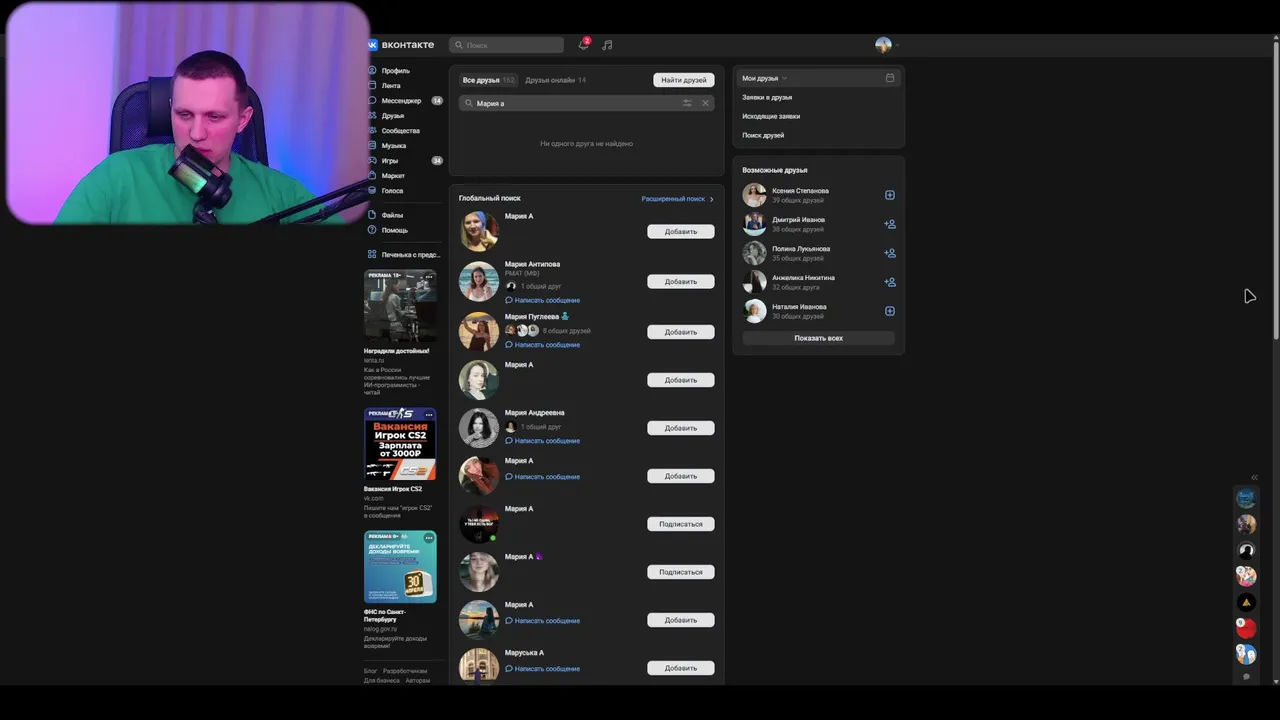Go to Профиль in left sidebar
Screen dimensions: 1280x720
(x=395, y=71)
